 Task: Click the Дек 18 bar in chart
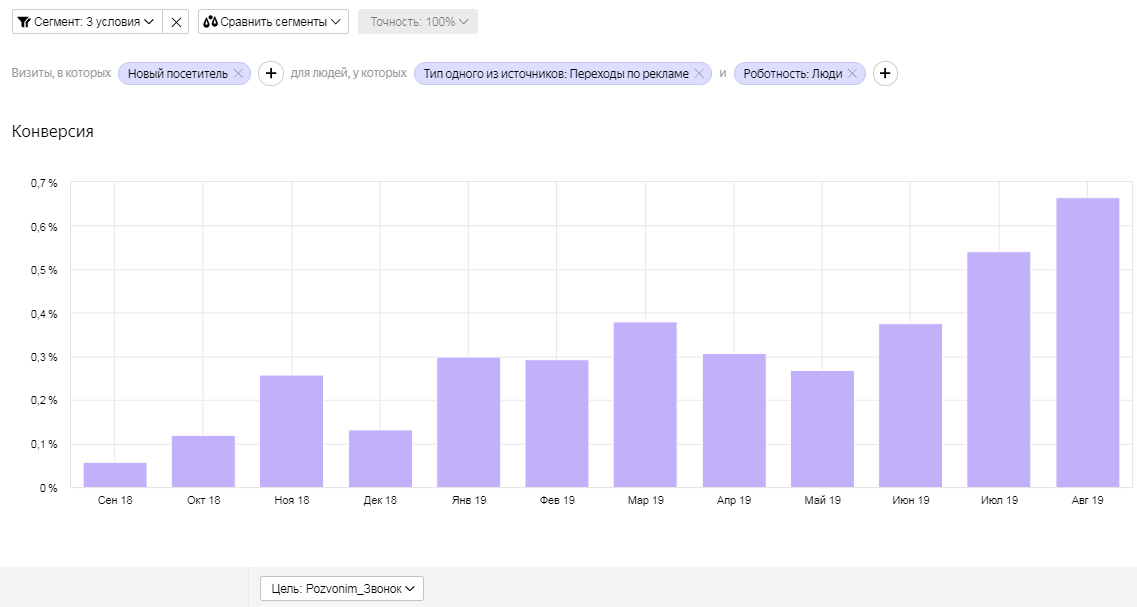tap(380, 459)
